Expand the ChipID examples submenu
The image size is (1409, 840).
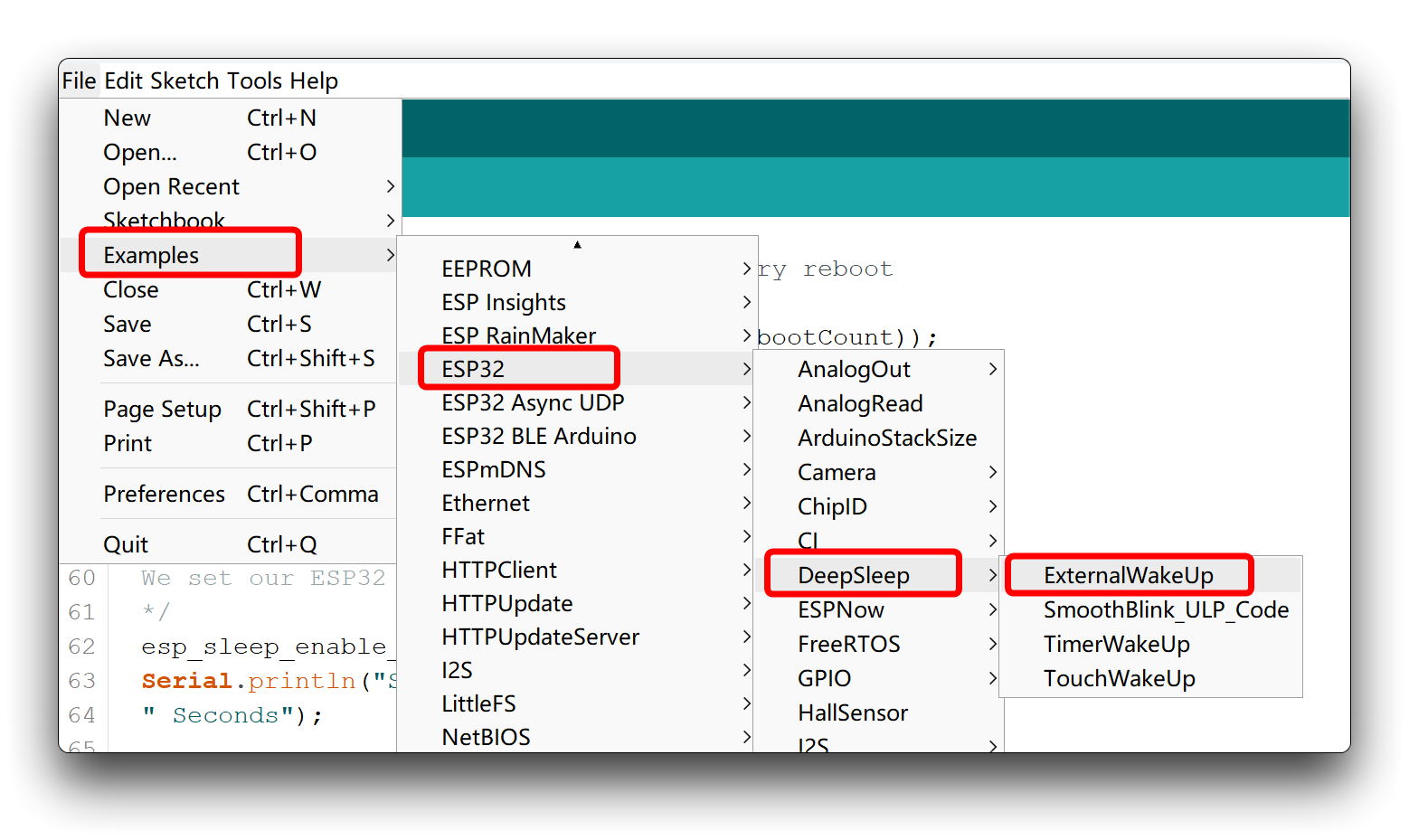(879, 506)
